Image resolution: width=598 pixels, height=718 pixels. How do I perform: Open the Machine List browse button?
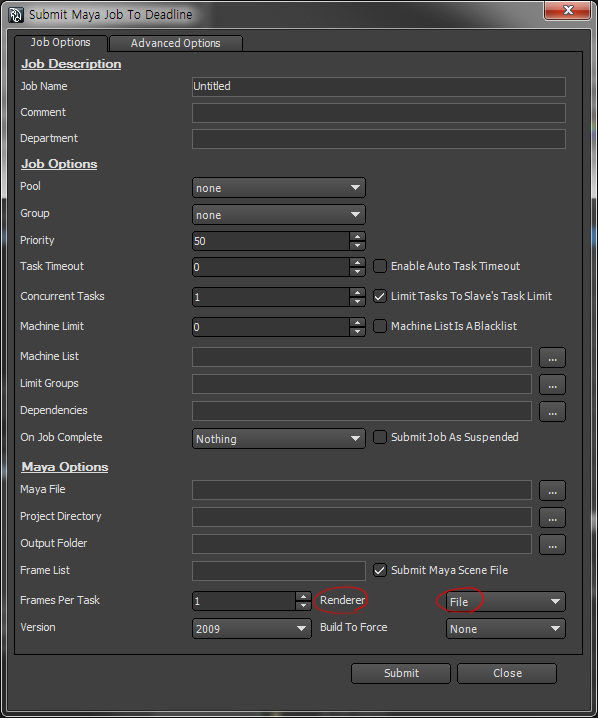[x=552, y=357]
